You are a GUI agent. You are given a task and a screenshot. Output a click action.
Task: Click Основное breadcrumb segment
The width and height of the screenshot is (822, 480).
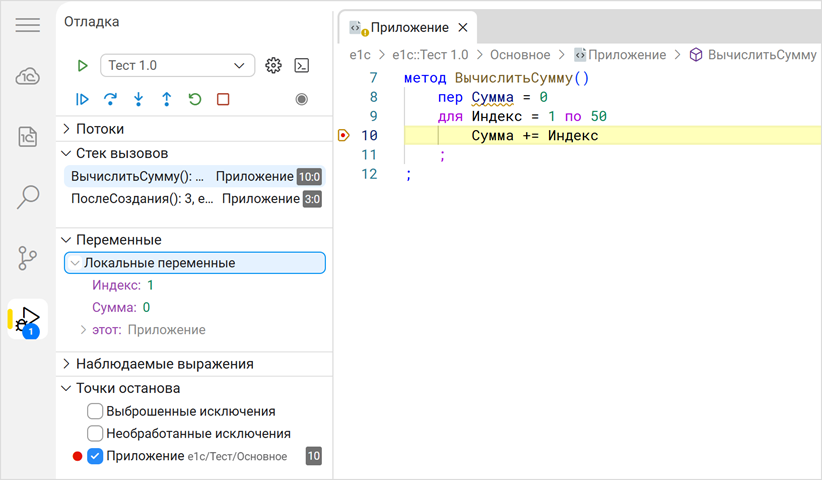[520, 54]
